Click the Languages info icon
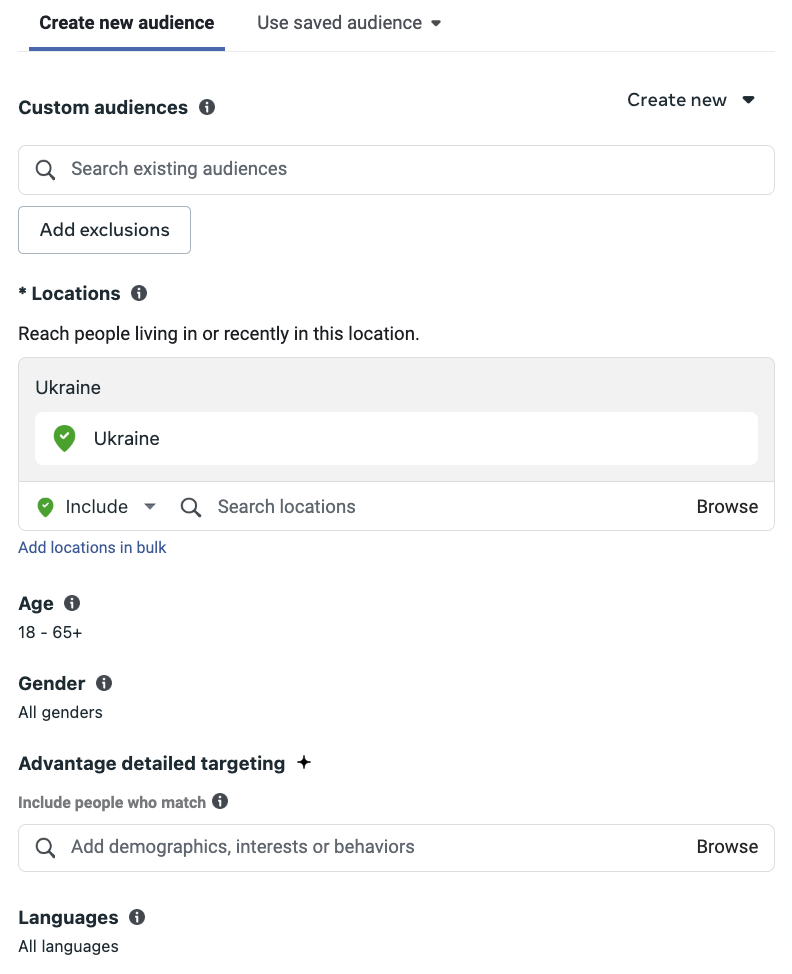The image size is (792, 974). [137, 917]
